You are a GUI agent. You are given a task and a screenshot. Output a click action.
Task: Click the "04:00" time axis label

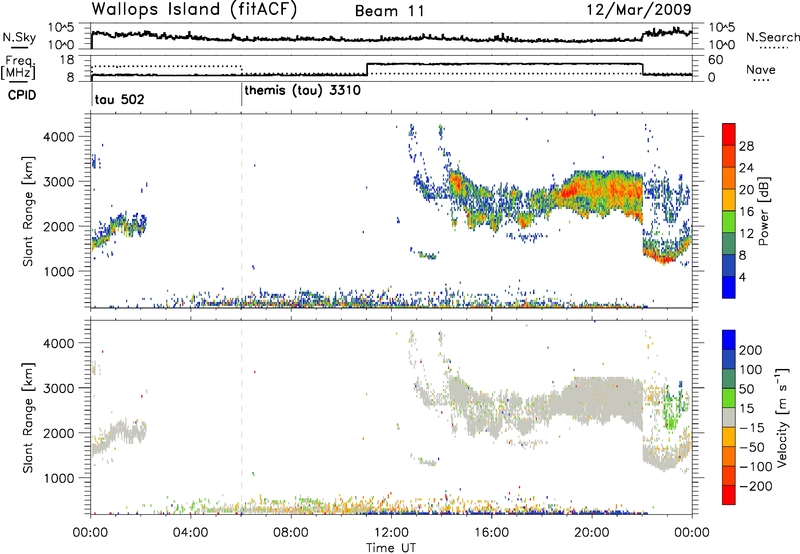(191, 533)
